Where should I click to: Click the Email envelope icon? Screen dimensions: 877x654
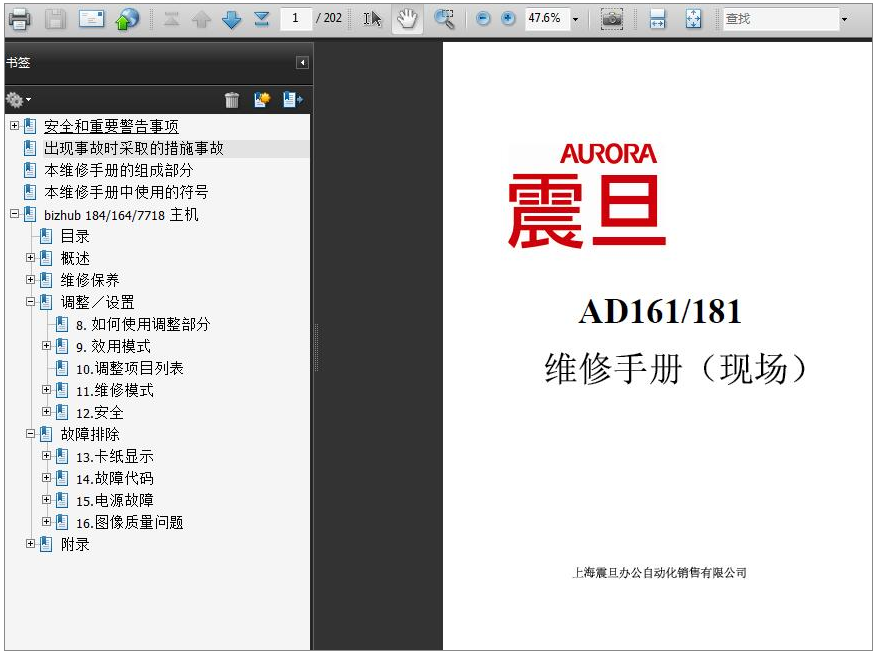tap(91, 19)
